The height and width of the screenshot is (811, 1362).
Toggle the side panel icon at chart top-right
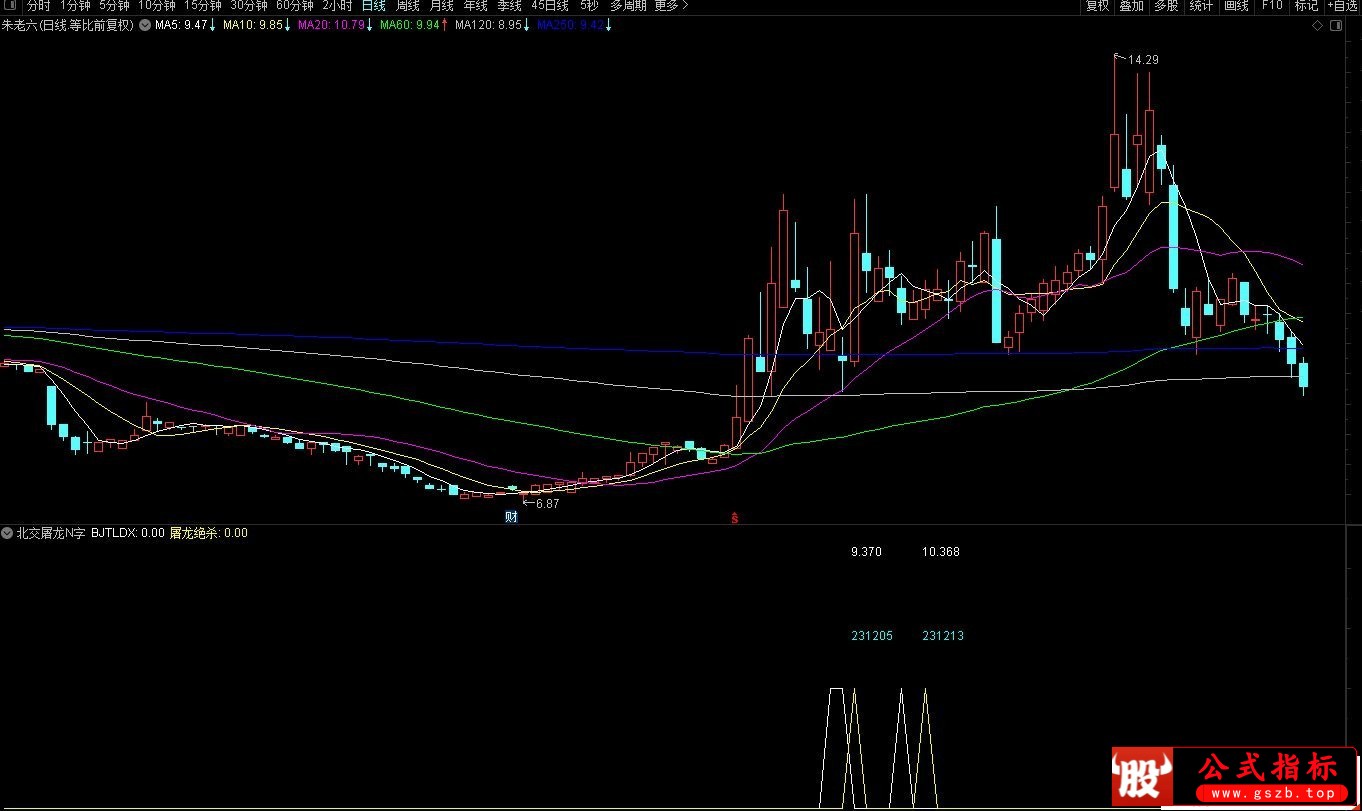[1336, 26]
